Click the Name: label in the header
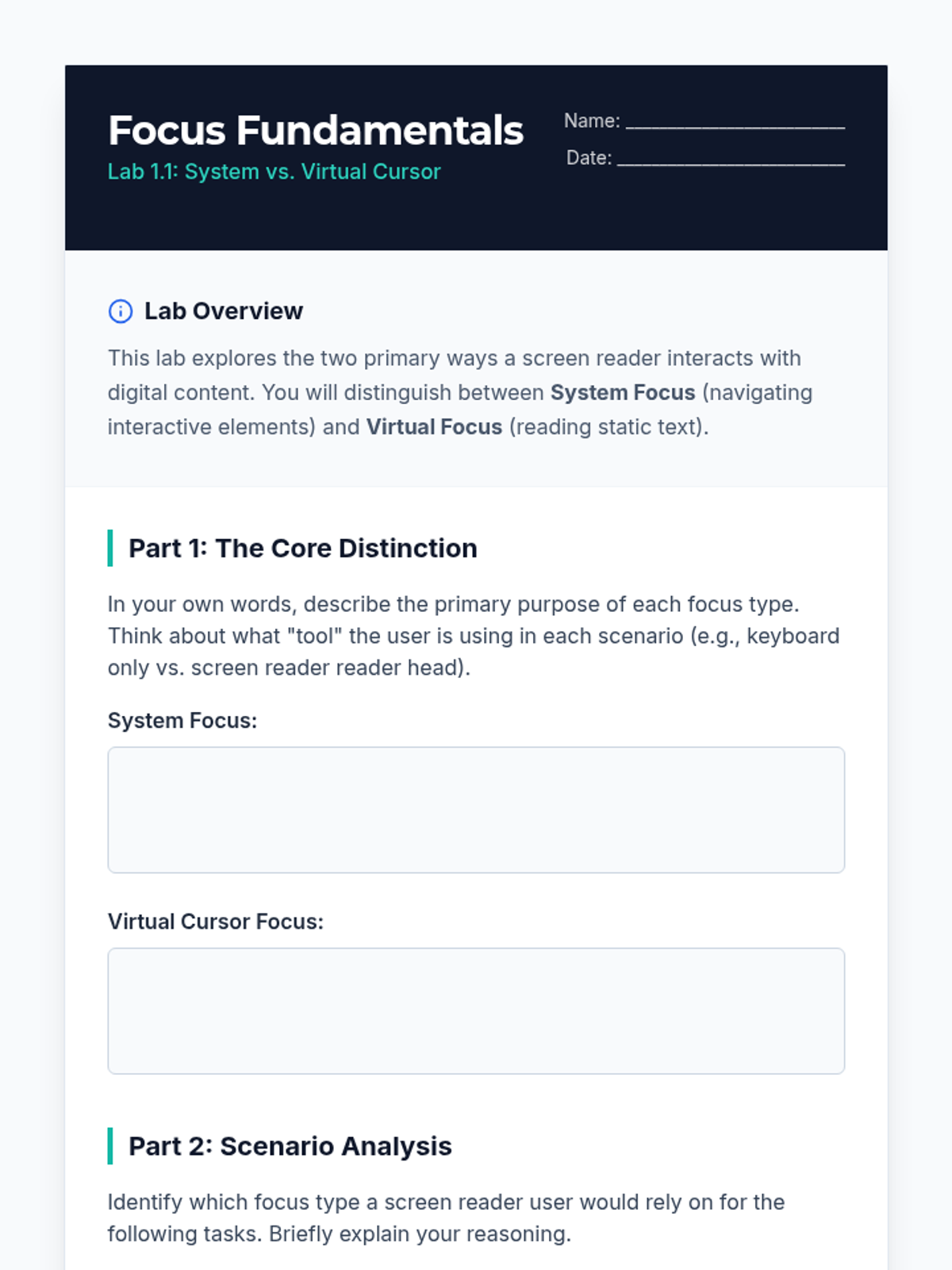Screen dimensions: 952x1270 (x=592, y=121)
